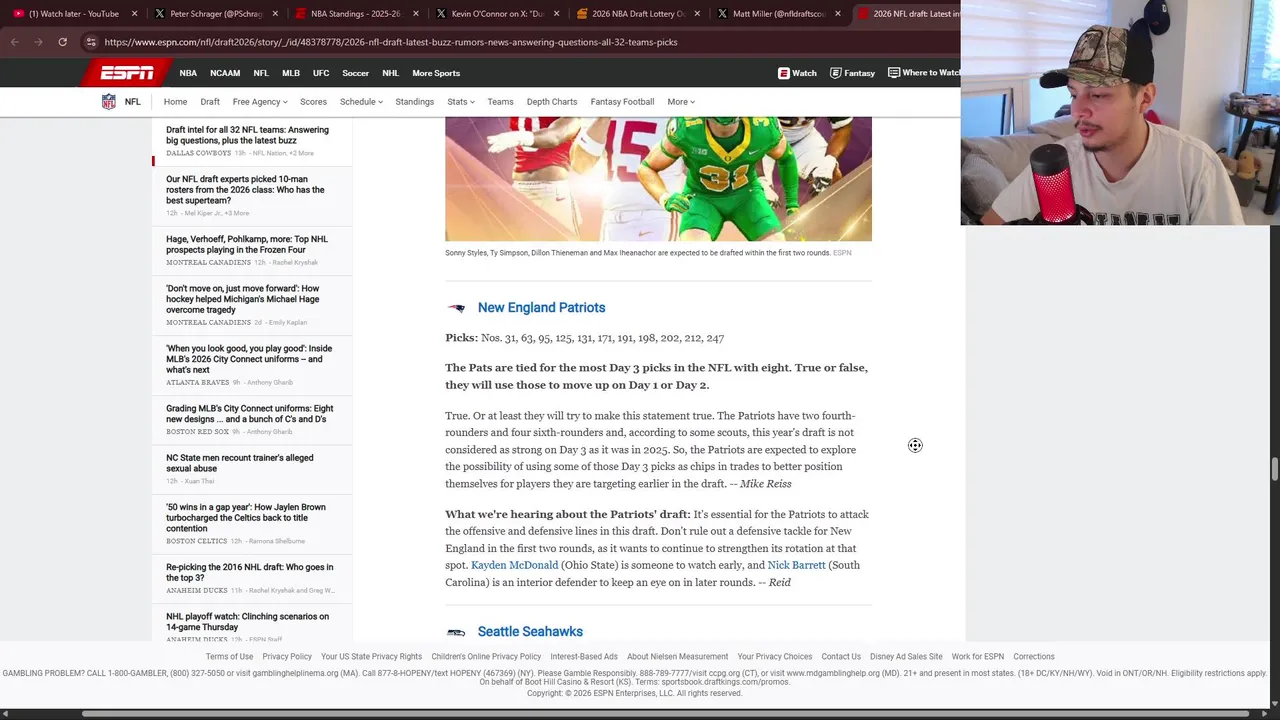Viewport: 1280px width, 720px height.
Task: Open NC State trainer abuse story
Action: point(240,463)
